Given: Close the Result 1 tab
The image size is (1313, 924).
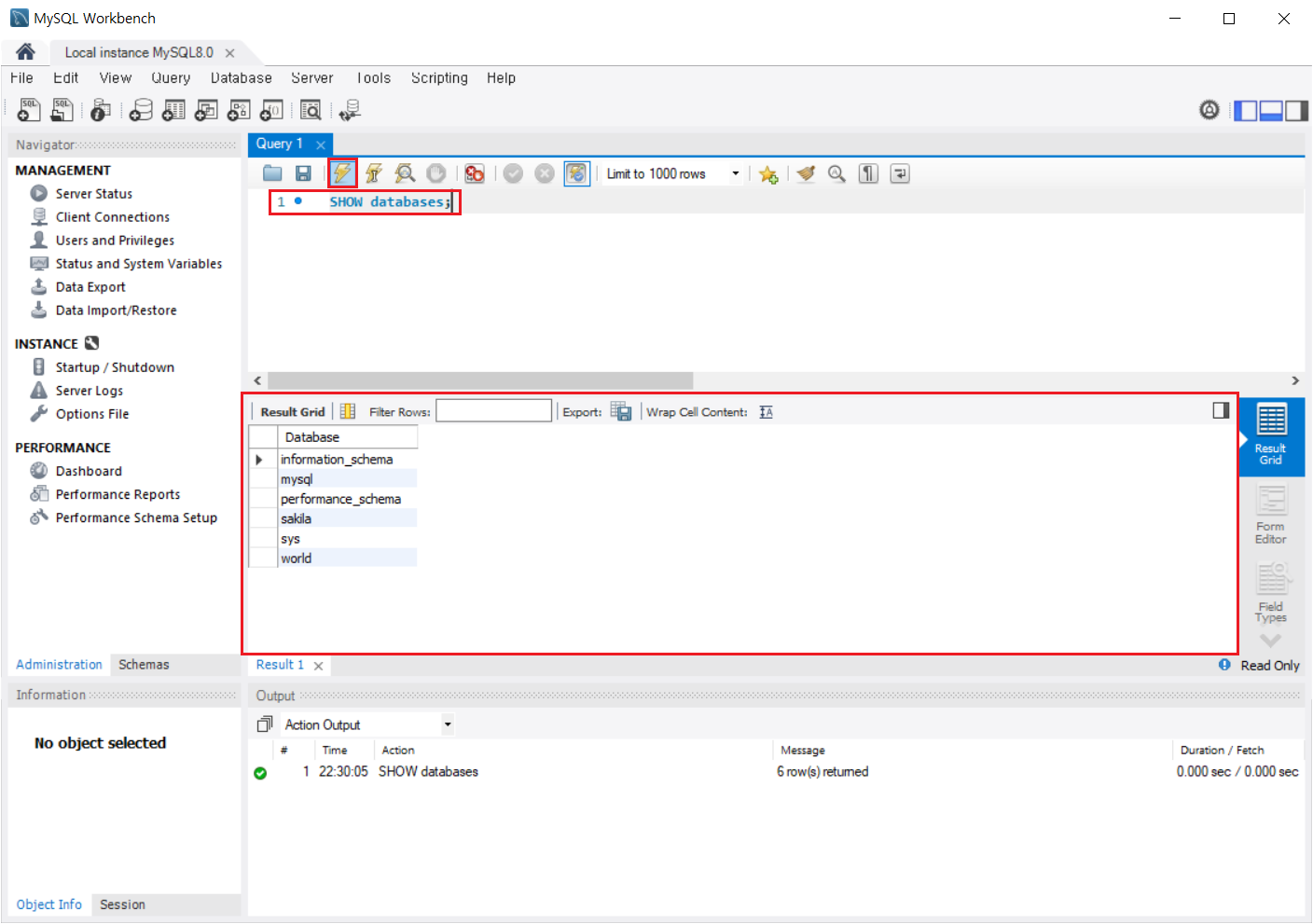Looking at the screenshot, I should [x=319, y=666].
